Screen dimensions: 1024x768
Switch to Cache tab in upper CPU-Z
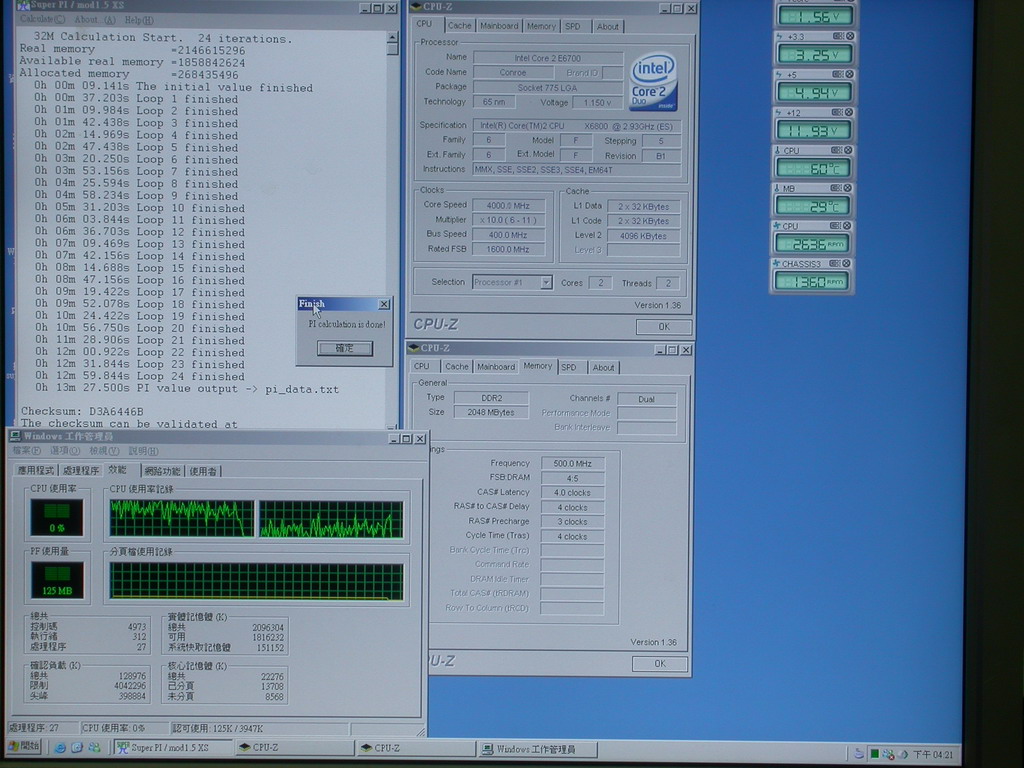pos(459,25)
